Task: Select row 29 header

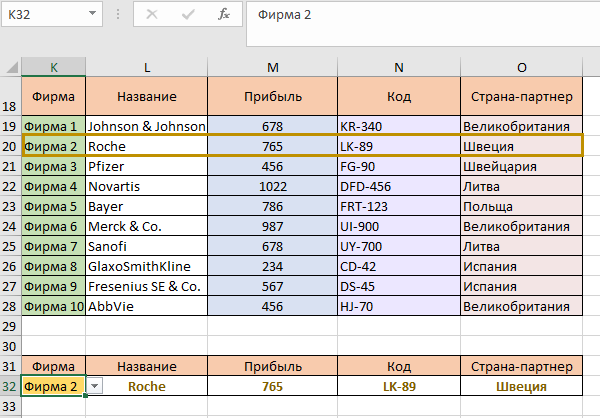Action: 10,326
